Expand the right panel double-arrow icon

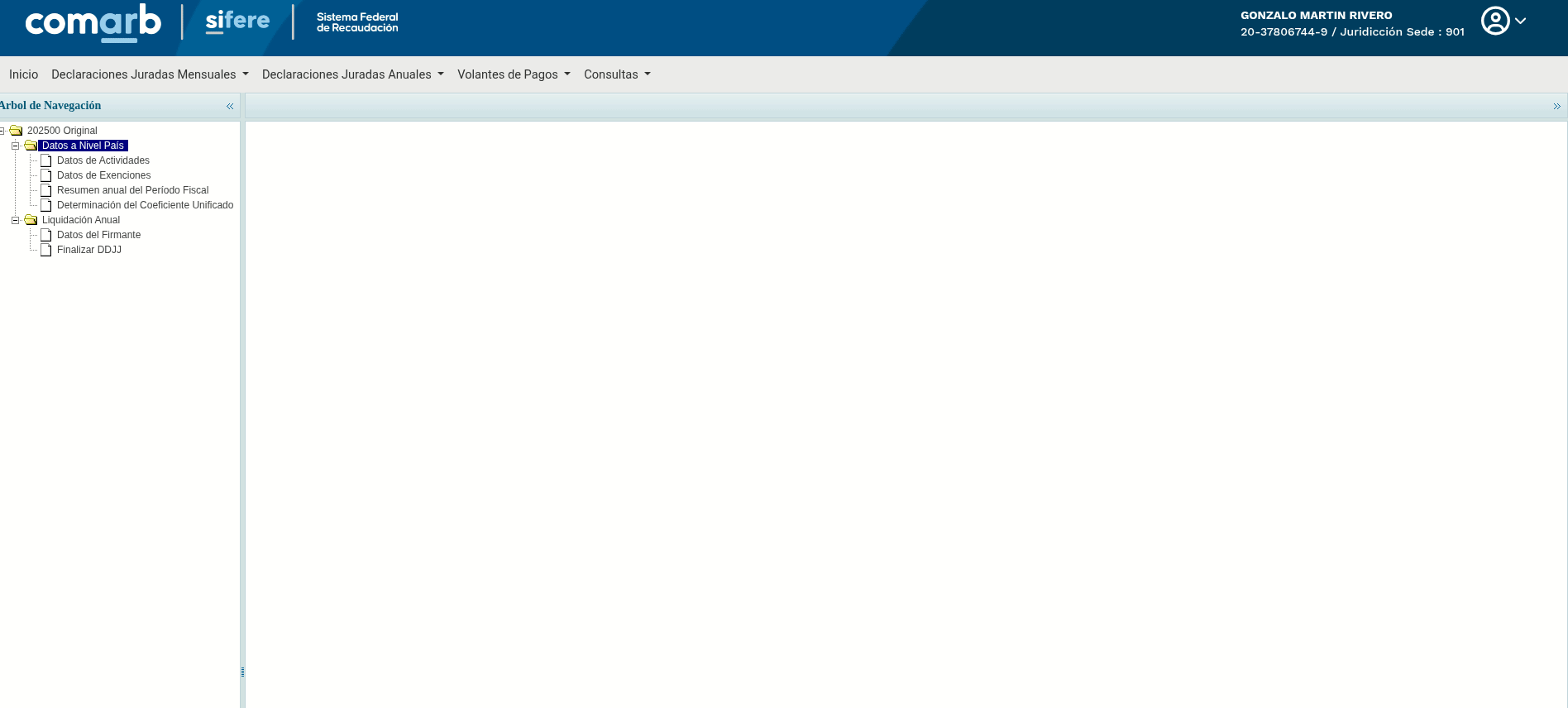pyautogui.click(x=1556, y=106)
